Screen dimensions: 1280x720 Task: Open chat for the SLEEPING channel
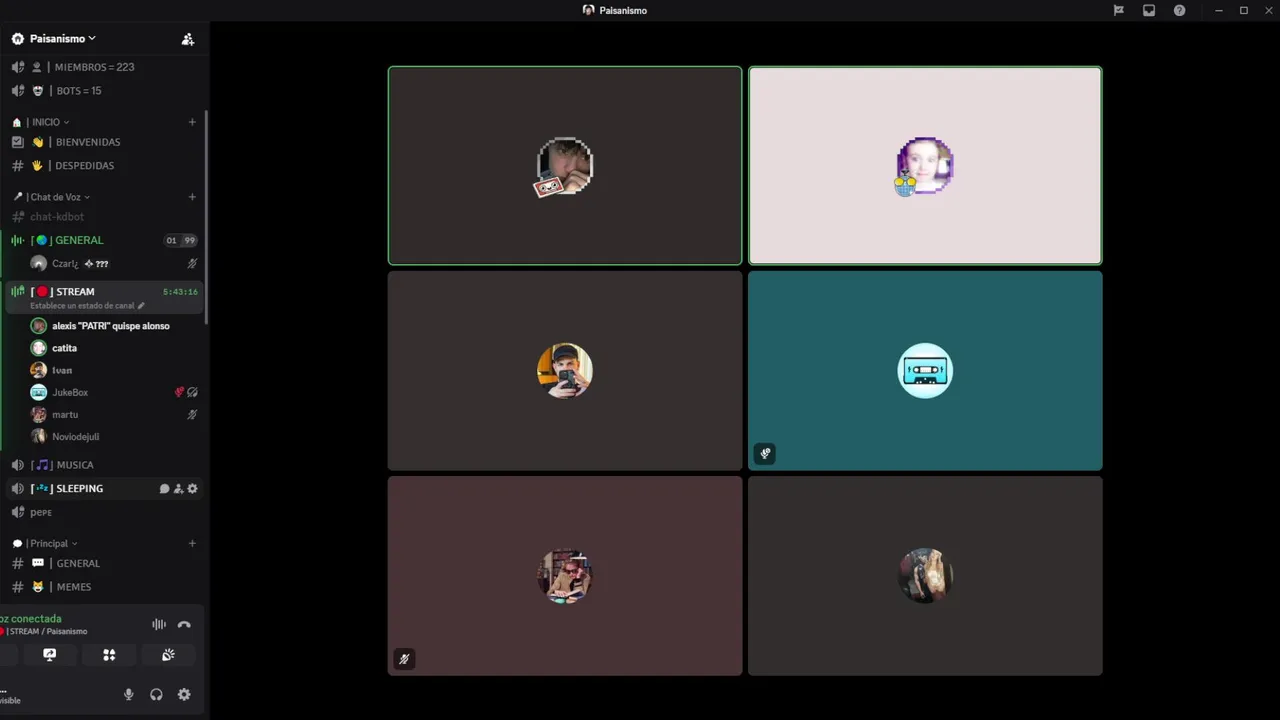click(164, 489)
